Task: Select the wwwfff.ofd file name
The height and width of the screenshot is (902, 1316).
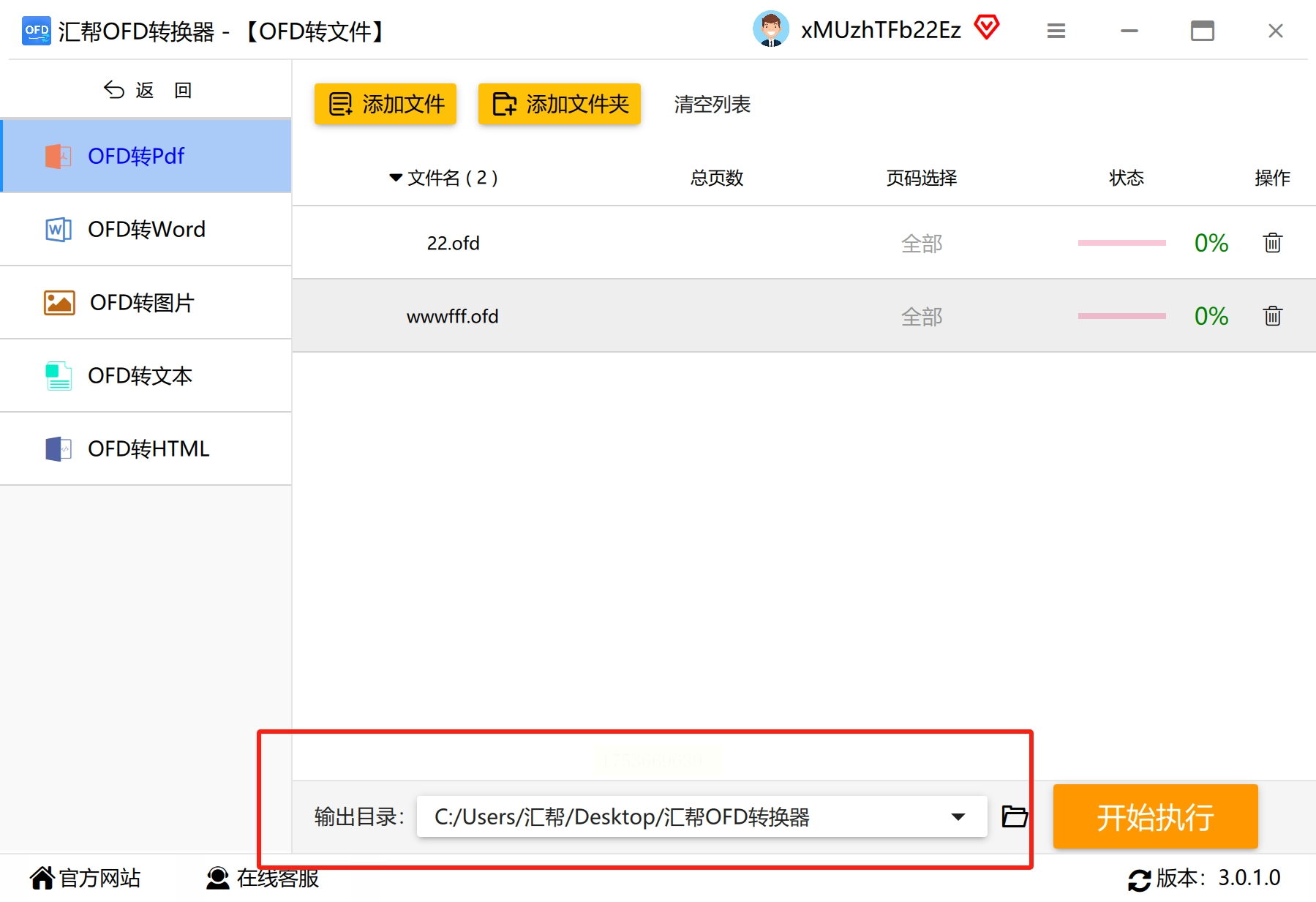Action: (452, 316)
